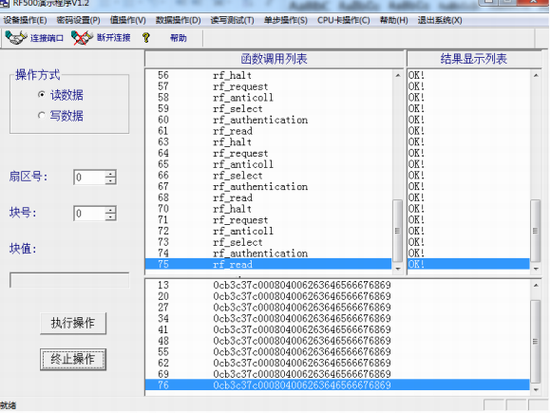
Task: Click the up arrow of result list scrollbar
Action: pos(536,75)
